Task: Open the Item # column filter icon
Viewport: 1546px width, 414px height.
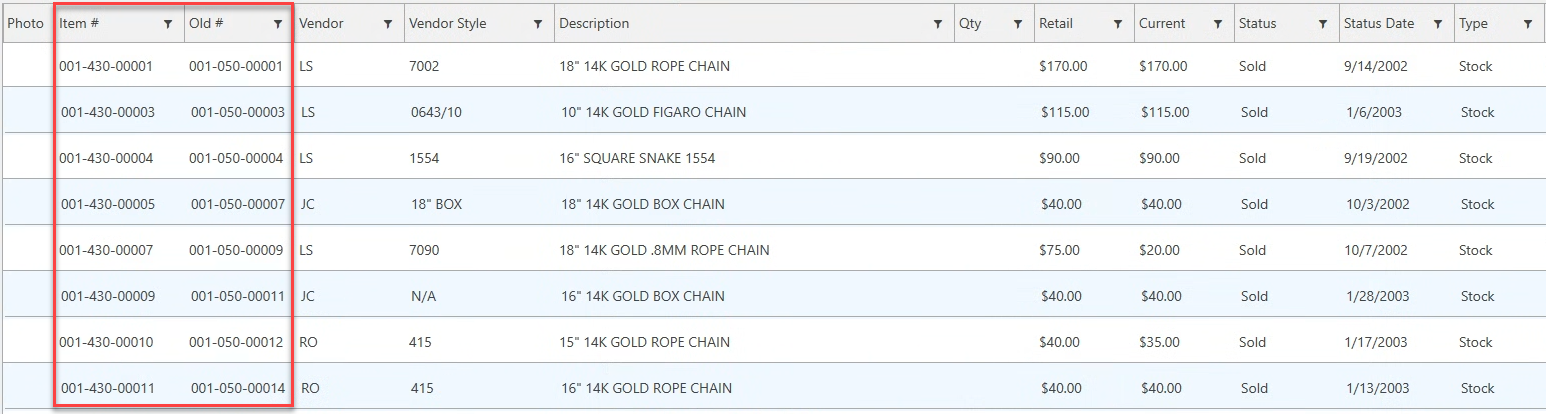Action: pyautogui.click(x=168, y=24)
